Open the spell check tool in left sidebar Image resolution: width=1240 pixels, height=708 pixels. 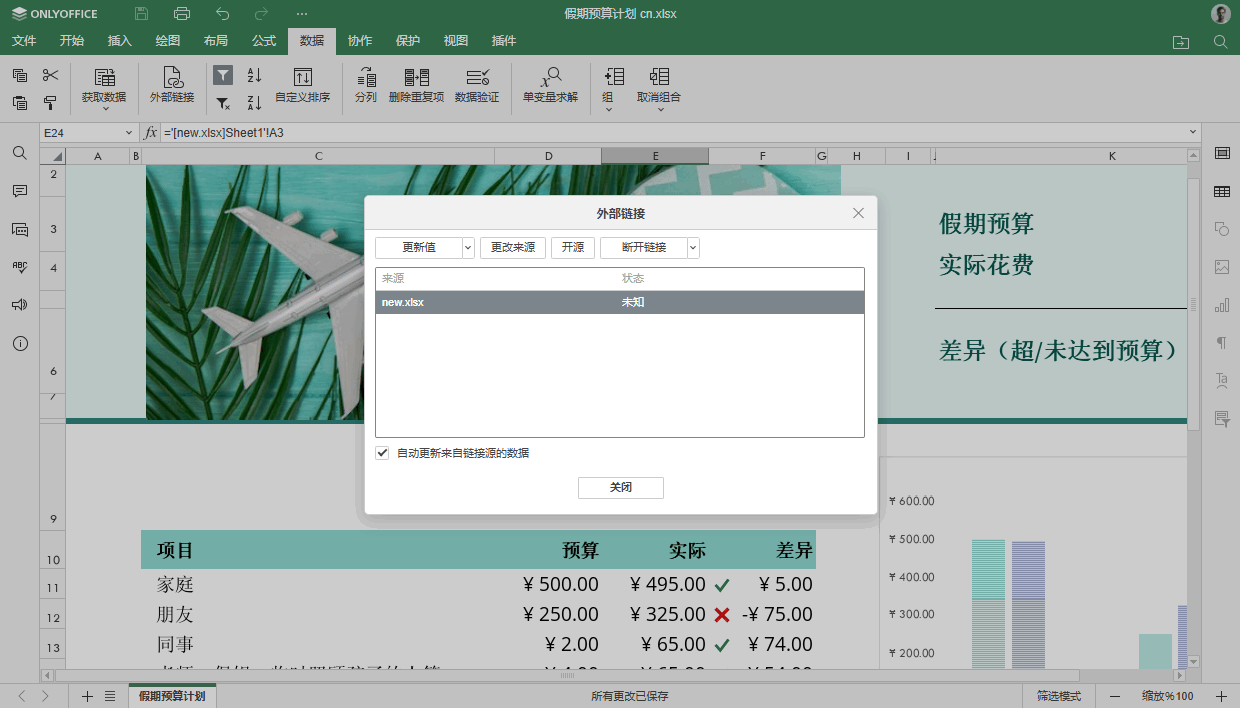(x=18, y=266)
